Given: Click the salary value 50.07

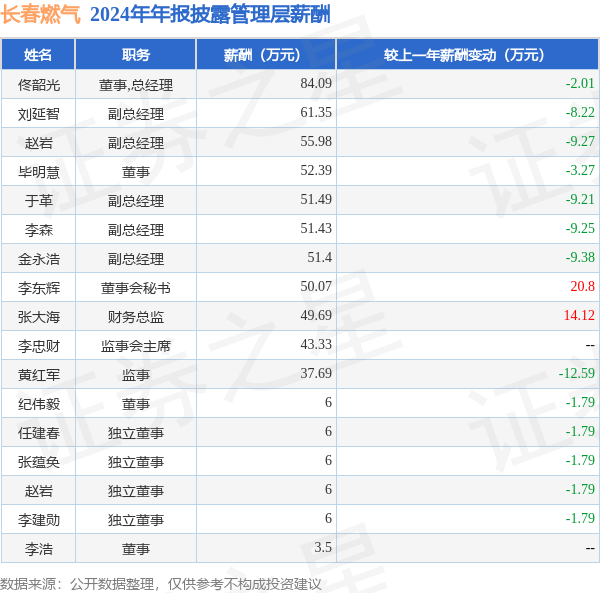Looking at the screenshot, I should 316,287.
